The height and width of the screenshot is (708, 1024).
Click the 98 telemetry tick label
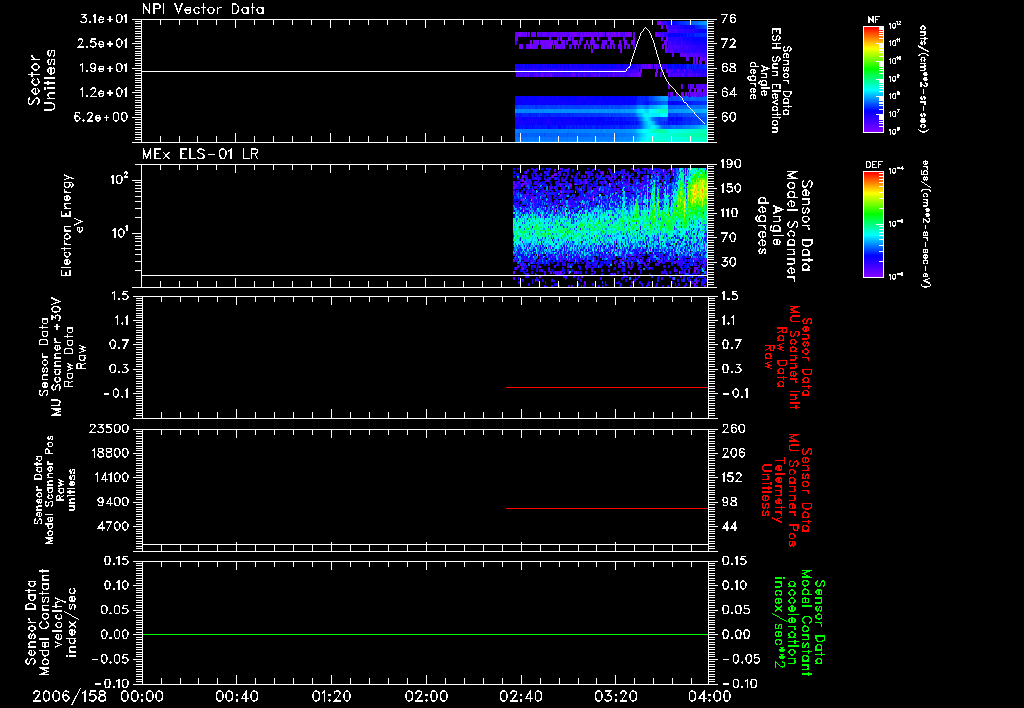tap(728, 502)
